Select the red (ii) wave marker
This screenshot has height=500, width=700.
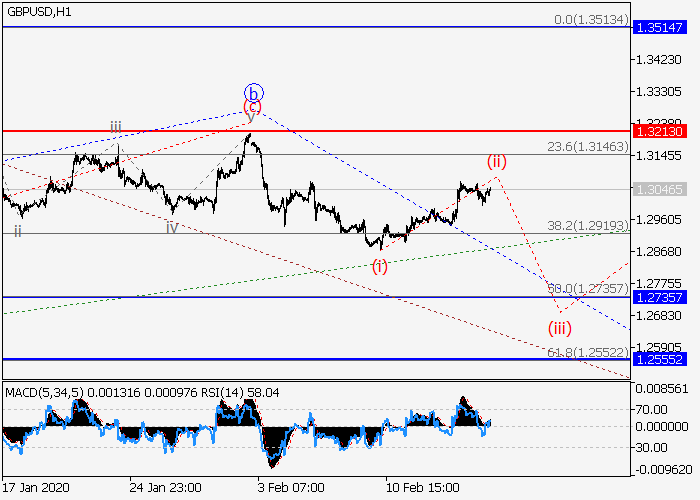click(x=496, y=161)
